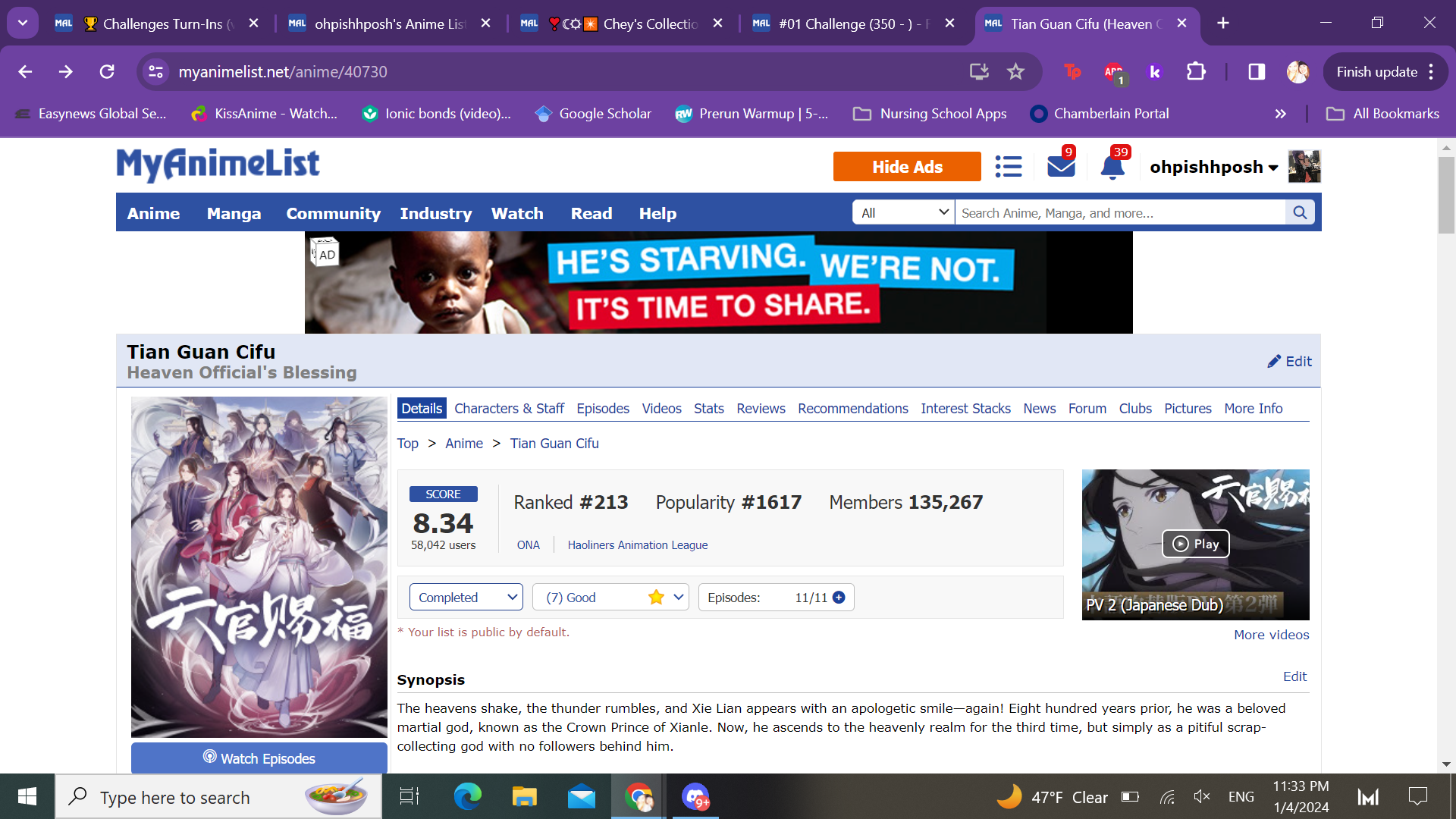1456x819 pixels.
Task: Open Discord from the taskbar
Action: 695,796
